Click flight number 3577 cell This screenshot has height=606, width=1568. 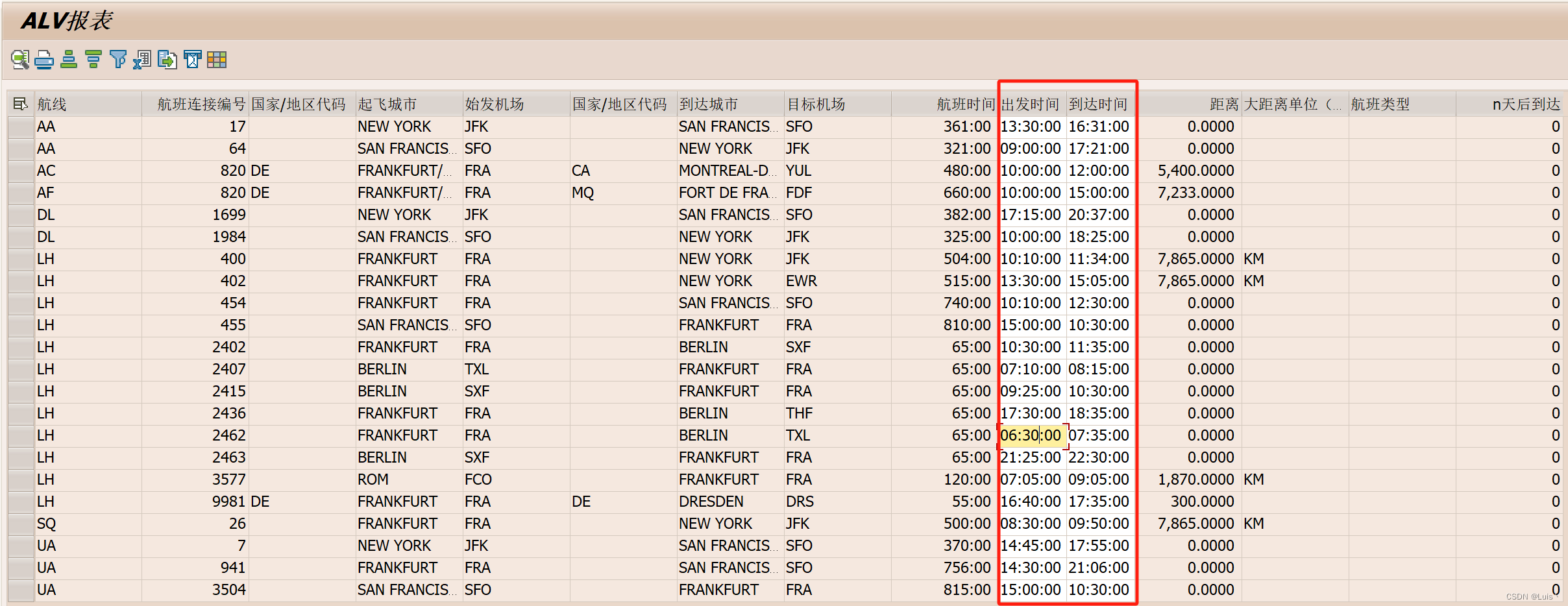(x=195, y=479)
